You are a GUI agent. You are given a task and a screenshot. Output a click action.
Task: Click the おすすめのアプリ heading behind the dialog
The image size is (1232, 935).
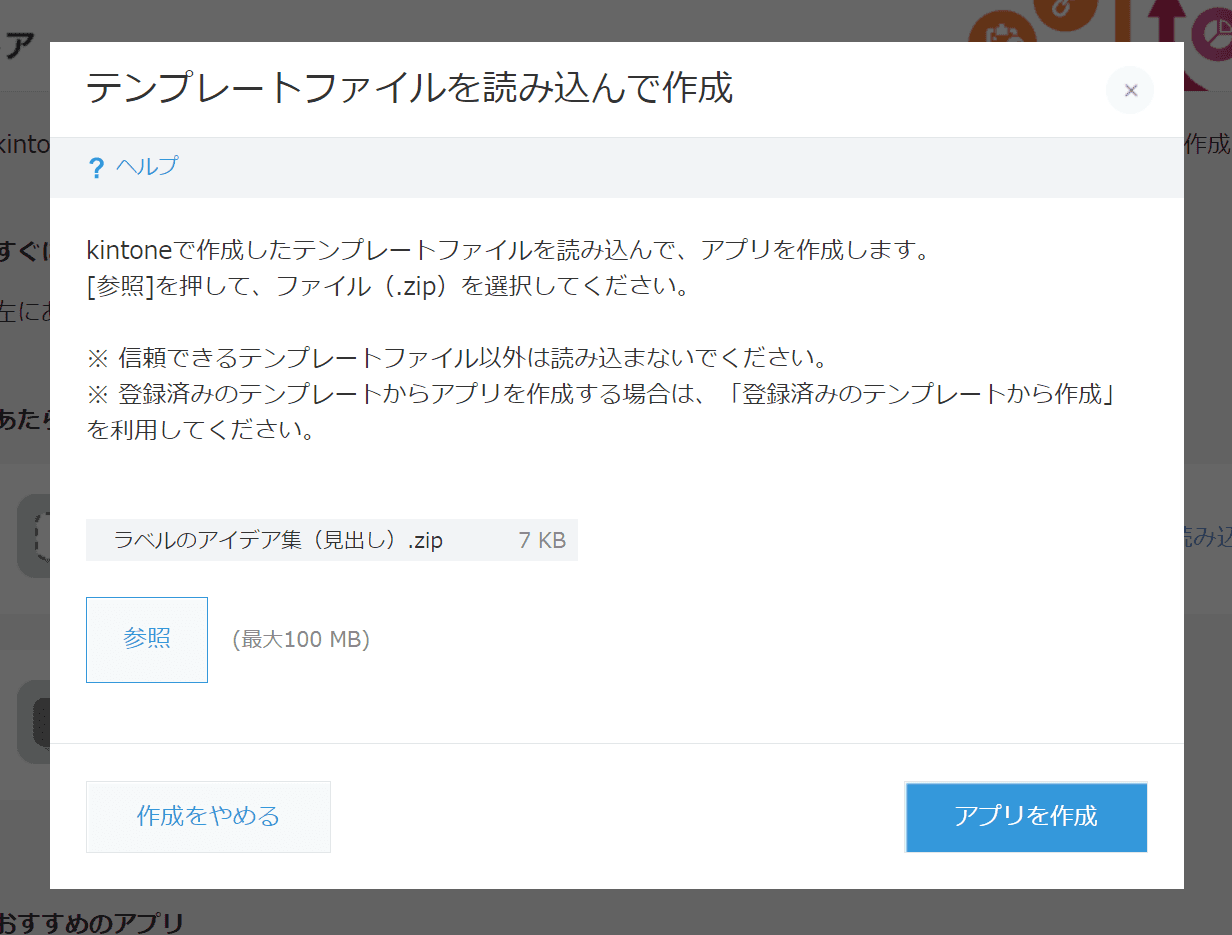pyautogui.click(x=92, y=923)
